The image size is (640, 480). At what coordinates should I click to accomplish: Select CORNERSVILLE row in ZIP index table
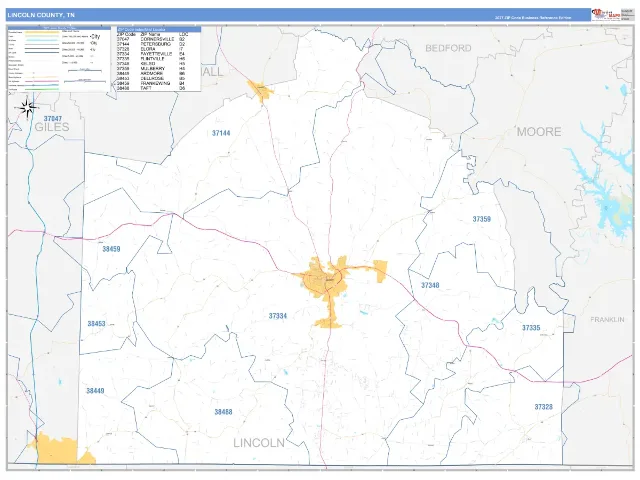pos(151,39)
